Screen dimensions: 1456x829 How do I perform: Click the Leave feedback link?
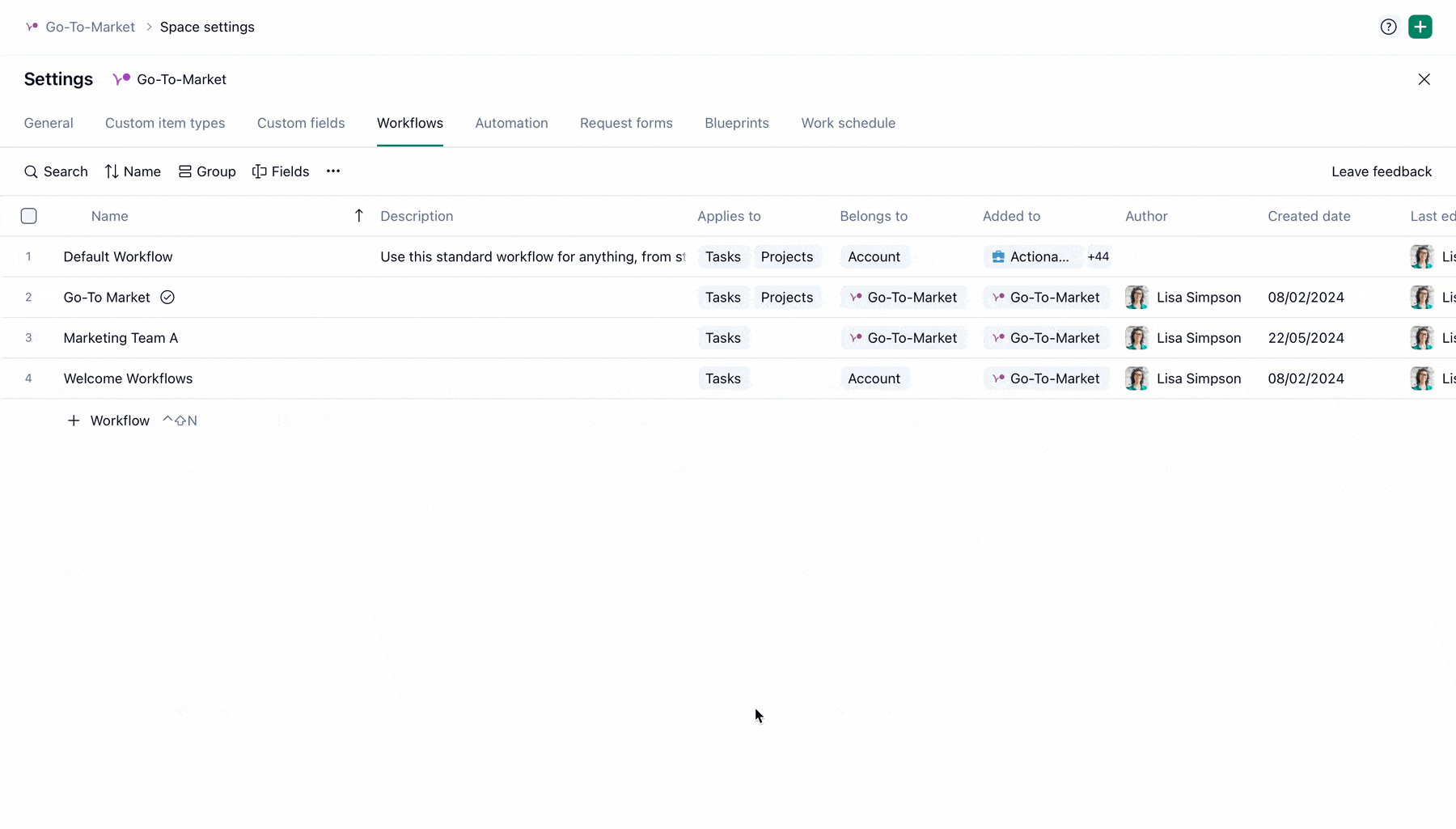click(x=1381, y=171)
